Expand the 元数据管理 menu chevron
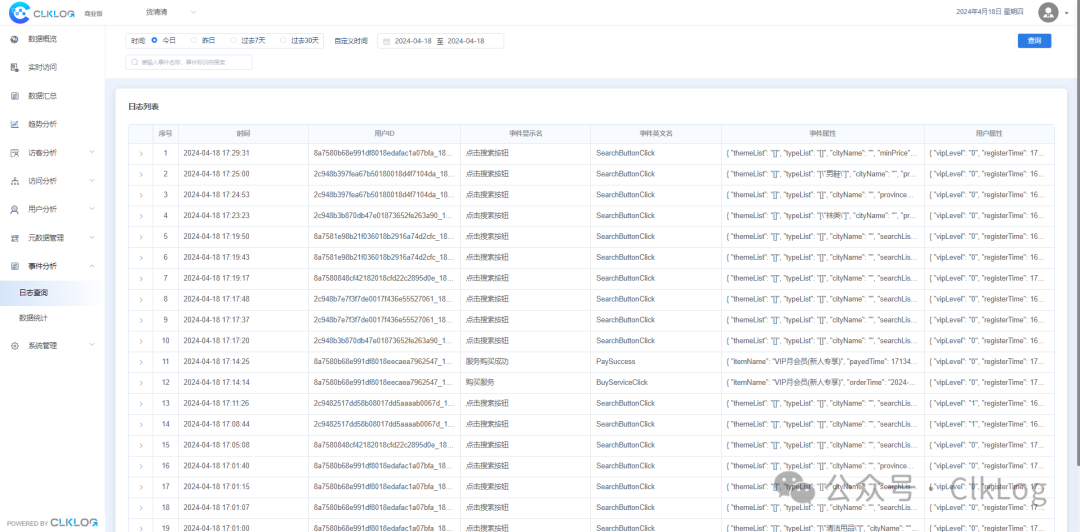1080x532 pixels. pyautogui.click(x=92, y=238)
